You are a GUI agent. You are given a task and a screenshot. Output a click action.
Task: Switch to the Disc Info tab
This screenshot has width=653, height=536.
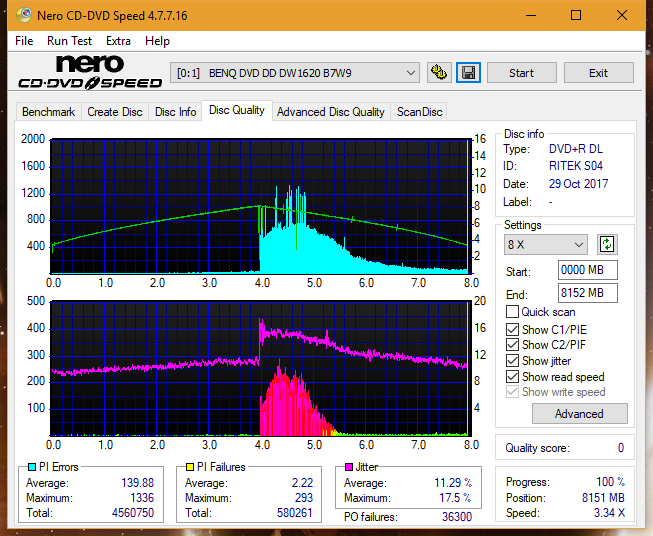175,112
